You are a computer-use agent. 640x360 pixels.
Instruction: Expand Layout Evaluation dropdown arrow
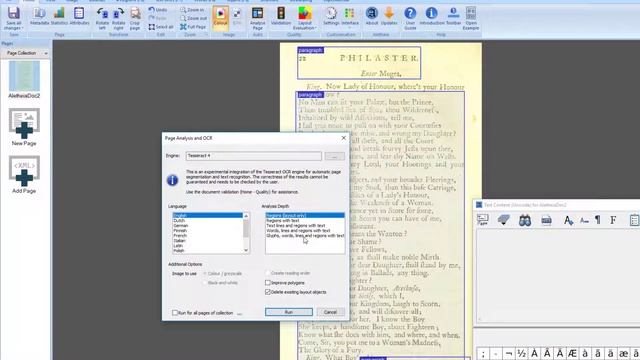pos(316,28)
